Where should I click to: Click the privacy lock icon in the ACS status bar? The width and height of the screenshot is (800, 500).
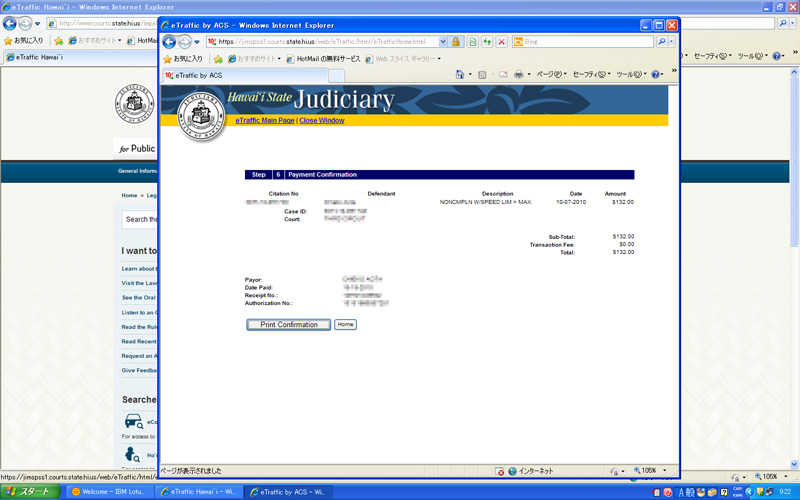point(614,471)
